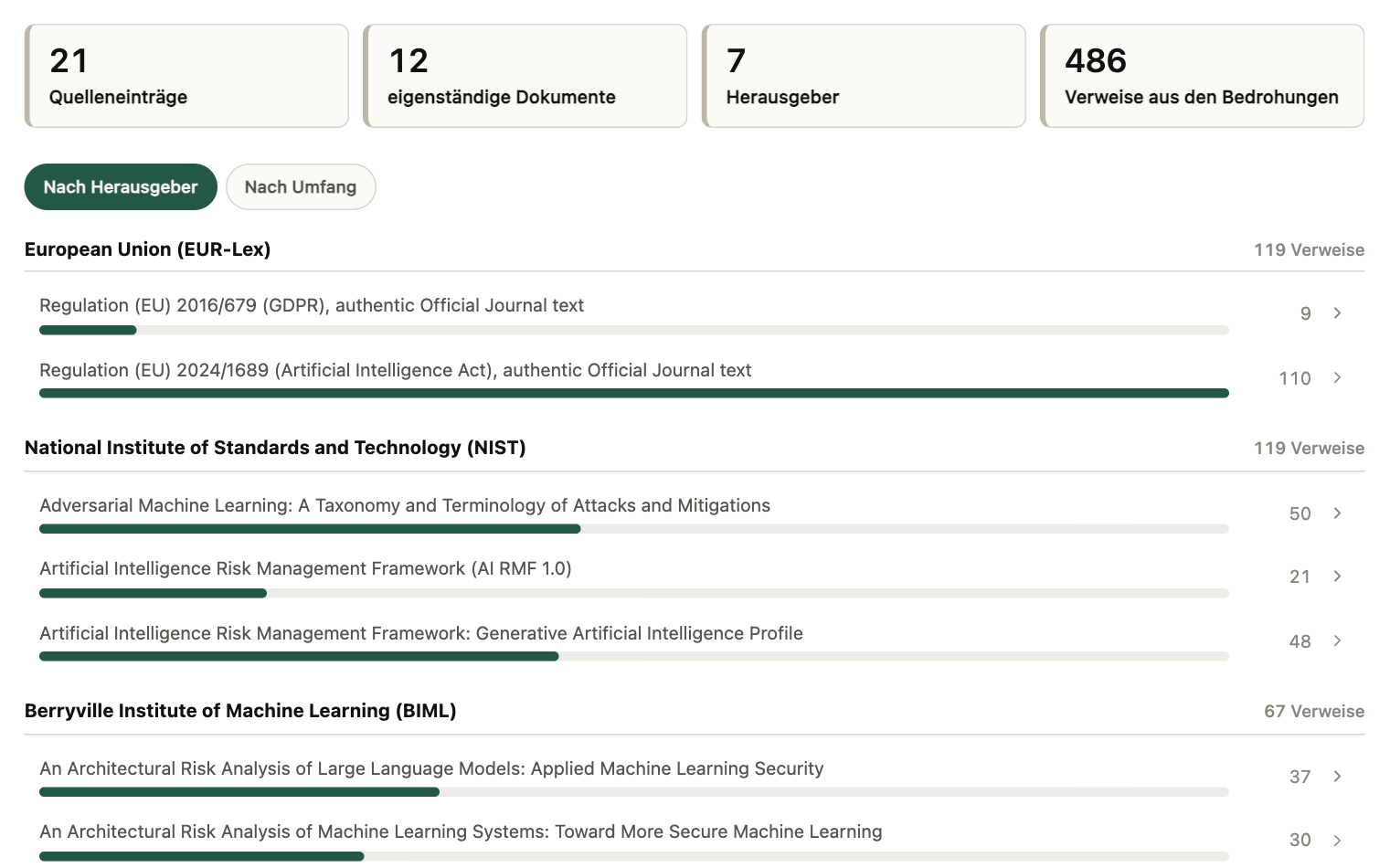1390x868 pixels.
Task: Expand the Artificial Intelligence Act row chevron
Action: pyautogui.click(x=1337, y=378)
